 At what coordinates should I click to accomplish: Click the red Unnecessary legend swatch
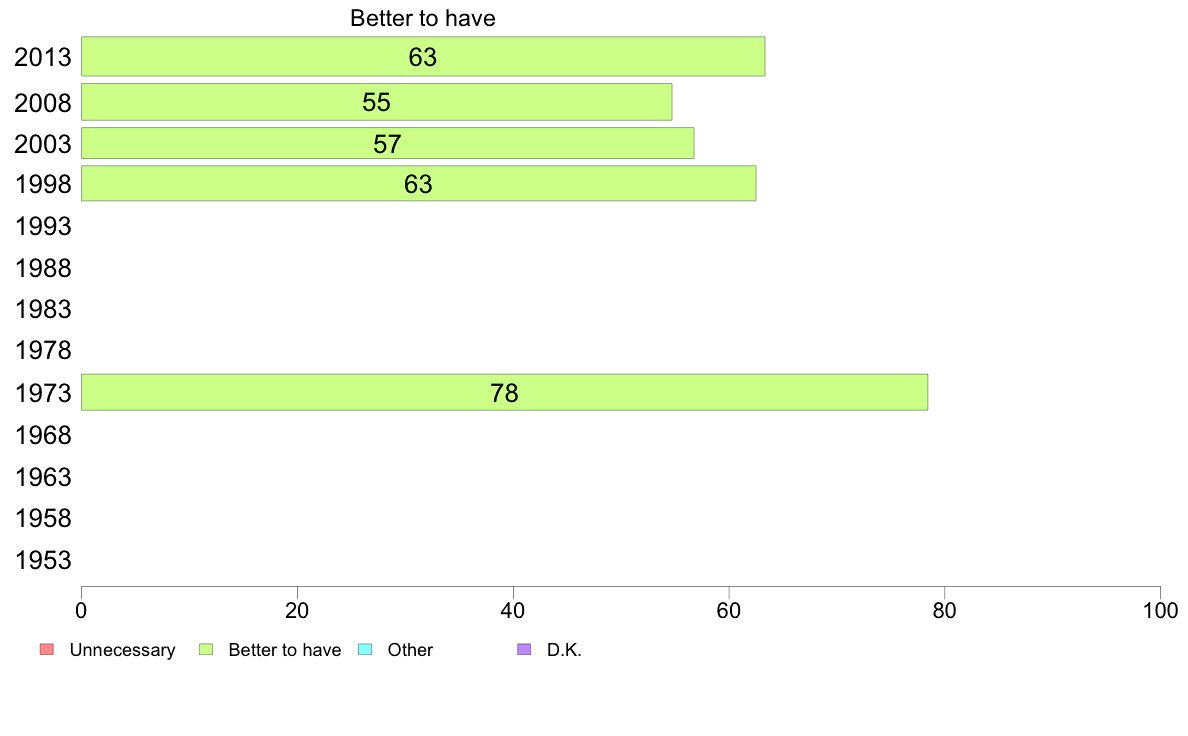click(47, 650)
